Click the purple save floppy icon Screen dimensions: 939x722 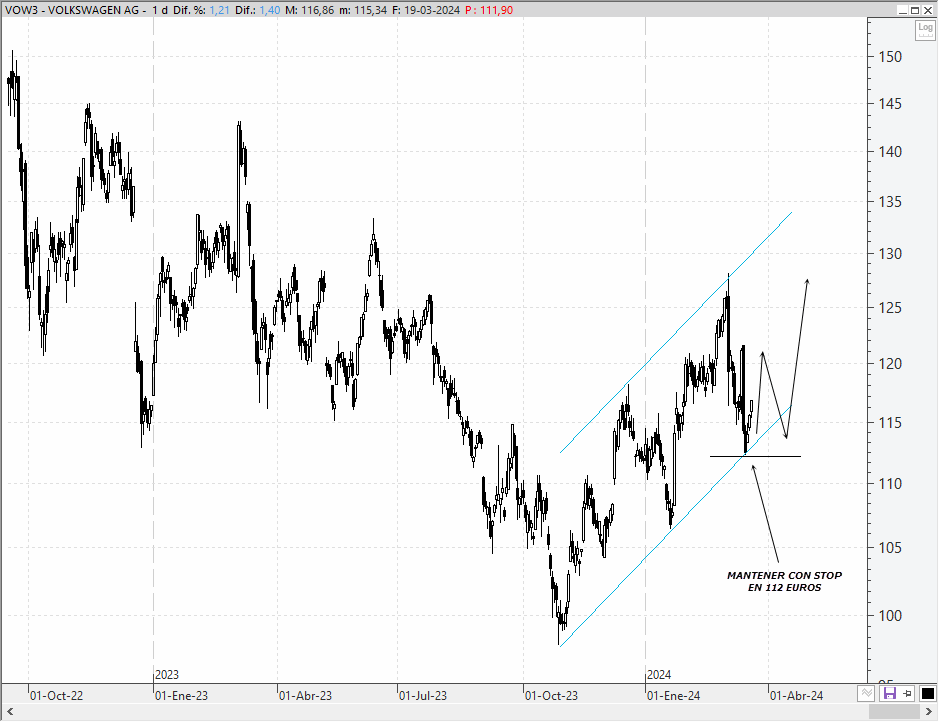pos(889,694)
